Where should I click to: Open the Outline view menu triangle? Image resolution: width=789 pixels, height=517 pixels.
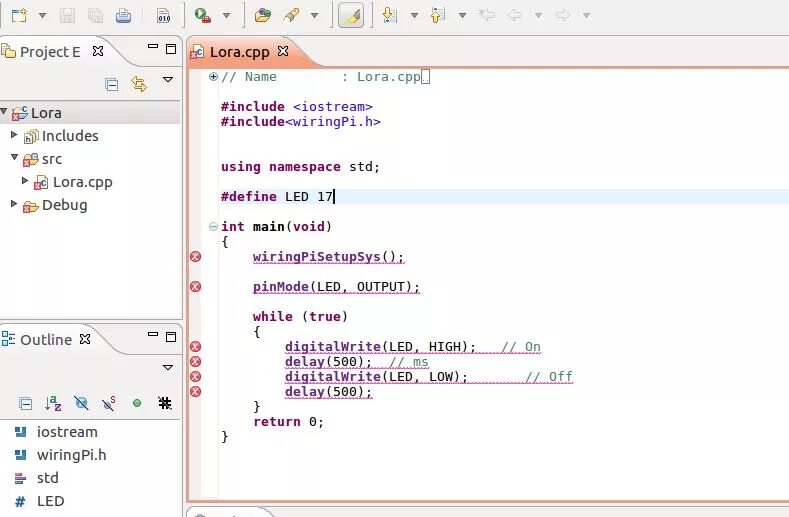[x=168, y=367]
